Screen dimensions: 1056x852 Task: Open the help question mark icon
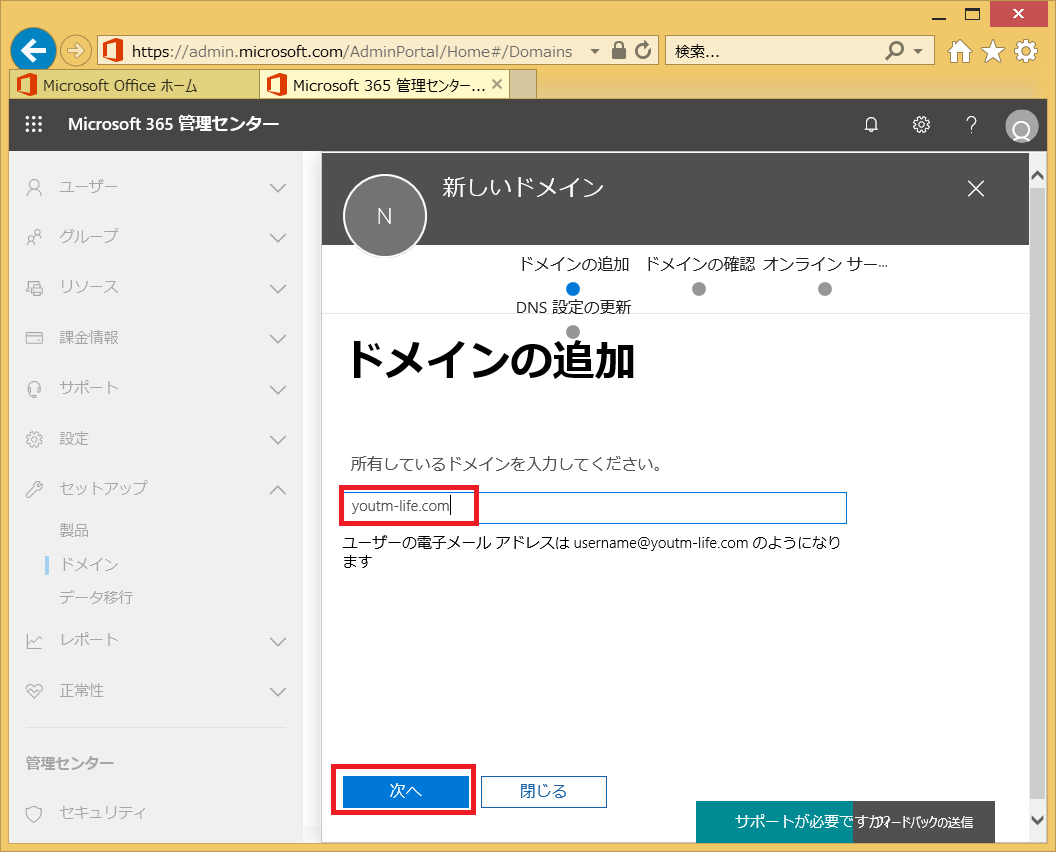(x=971, y=125)
